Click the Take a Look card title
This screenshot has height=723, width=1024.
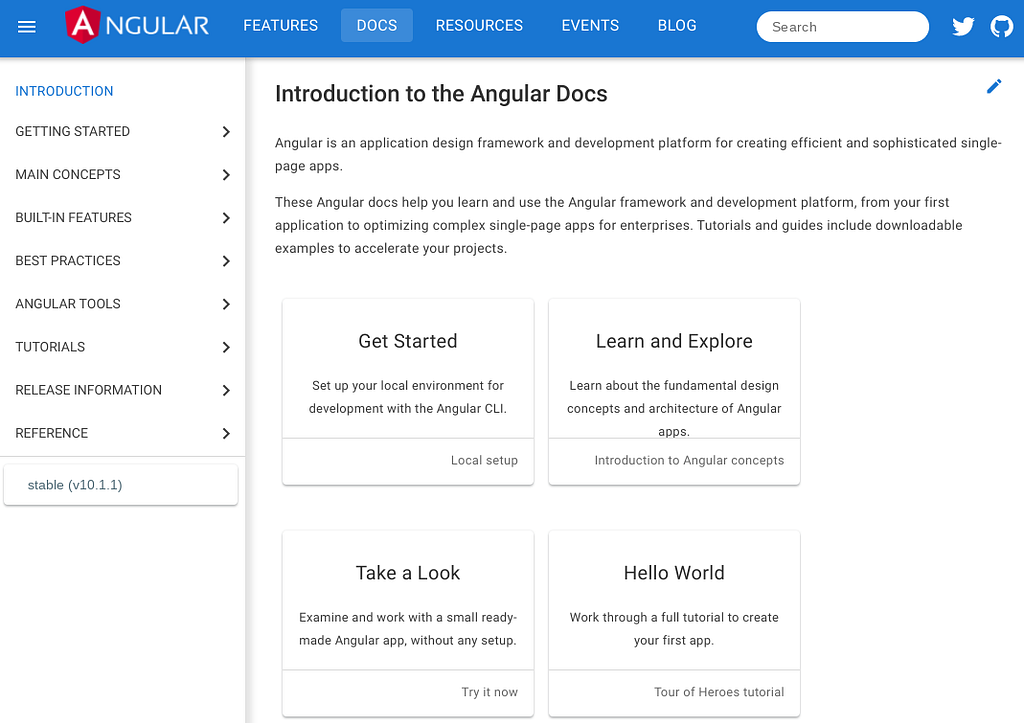point(408,573)
